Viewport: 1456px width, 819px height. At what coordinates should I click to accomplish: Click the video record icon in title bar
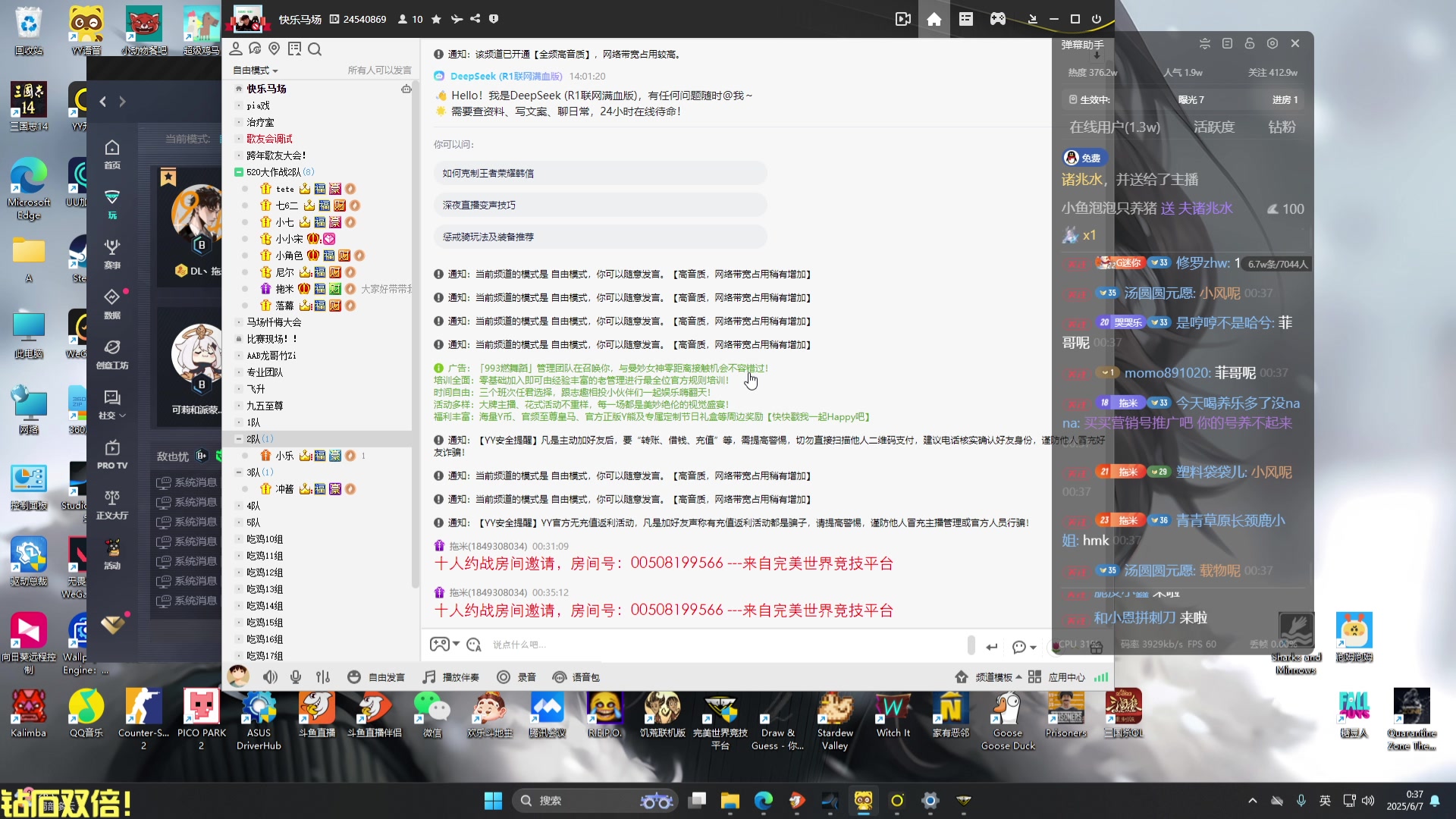[x=902, y=19]
